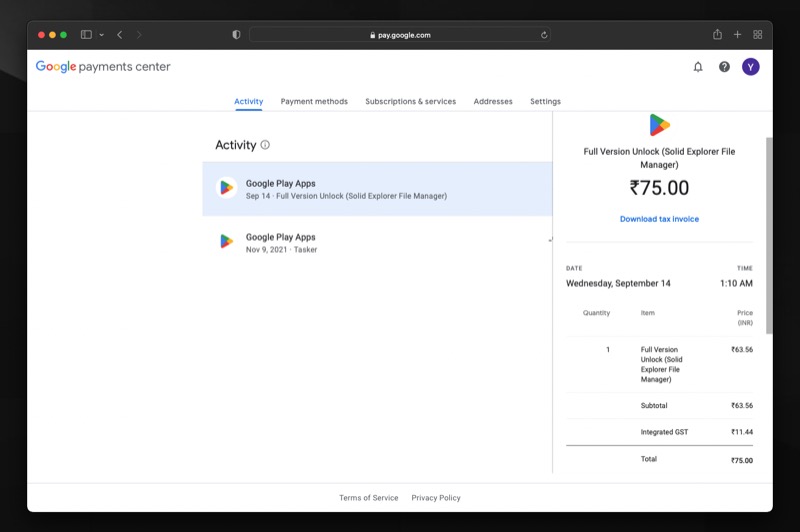
Task: Download tax invoice link
Action: tap(659, 219)
